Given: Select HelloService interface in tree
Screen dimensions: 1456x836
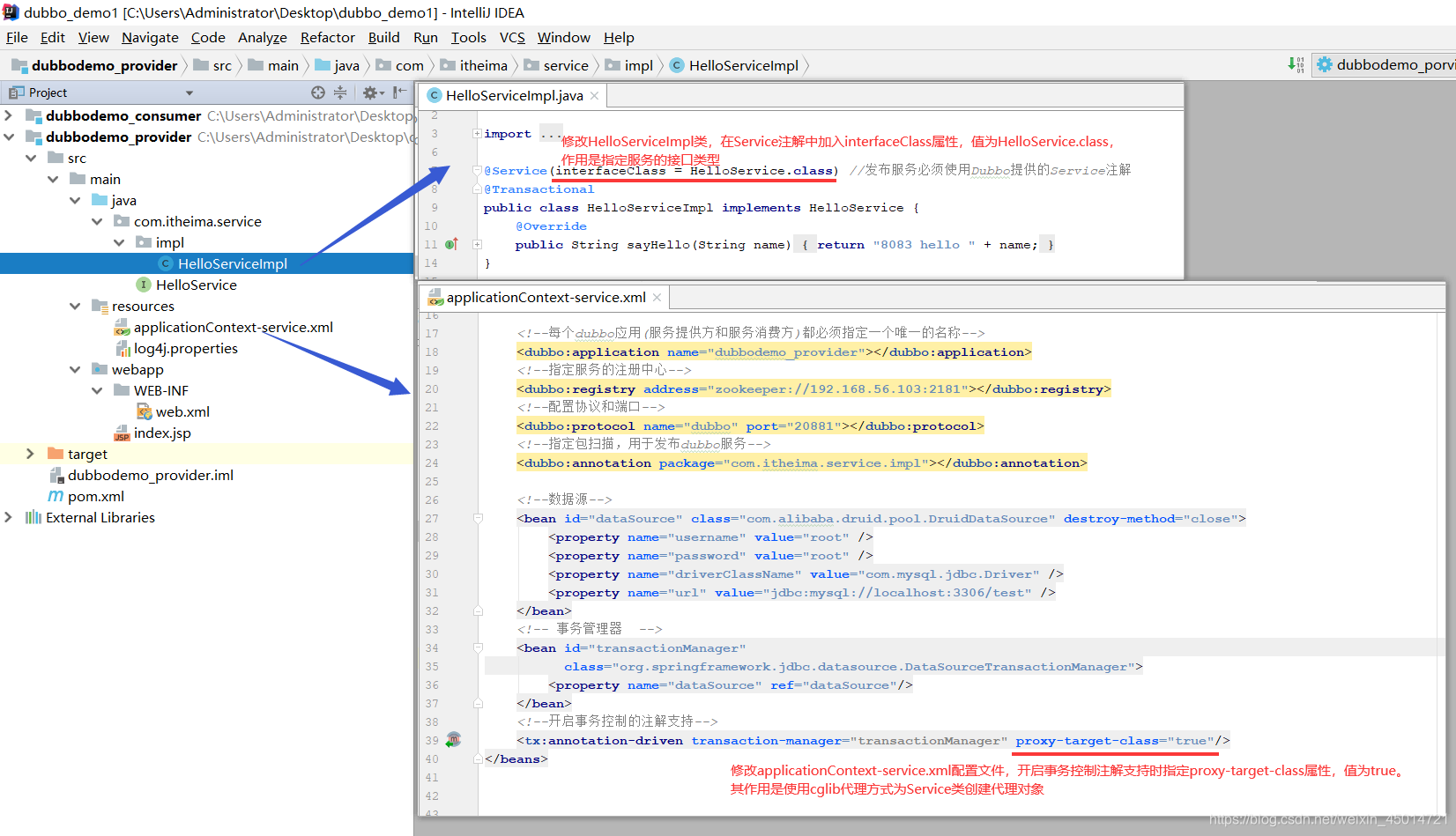Looking at the screenshot, I should point(196,285).
